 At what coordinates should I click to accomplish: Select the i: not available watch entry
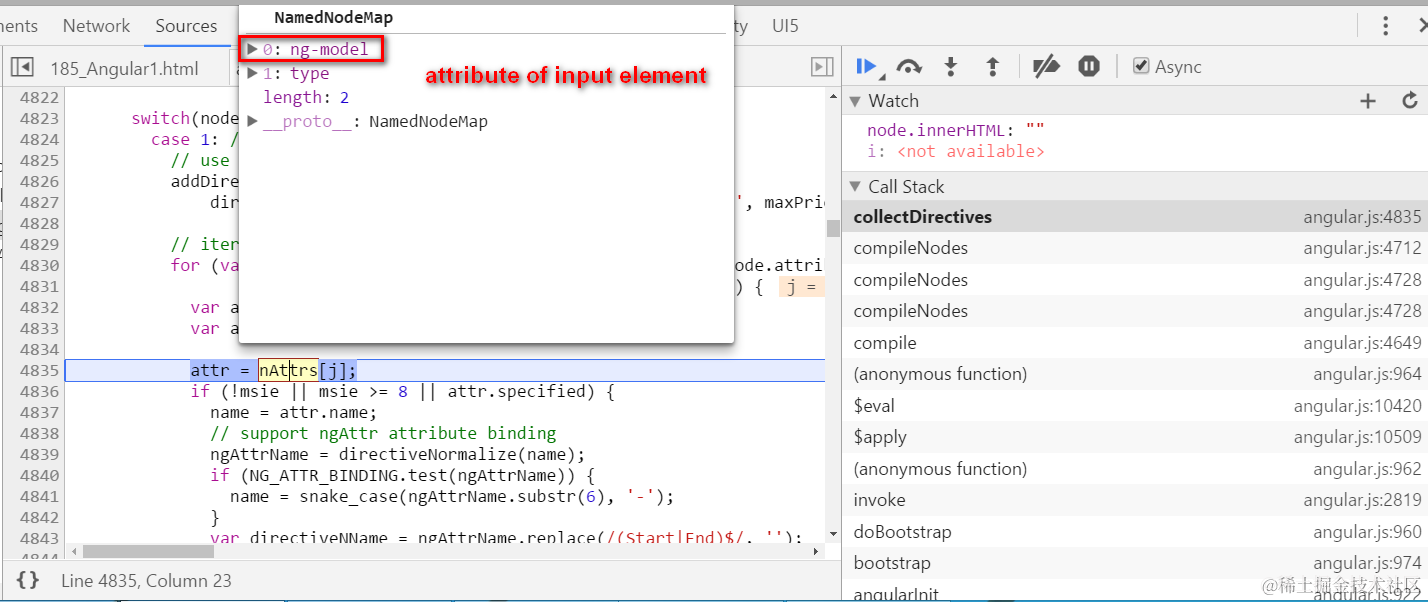point(956,151)
